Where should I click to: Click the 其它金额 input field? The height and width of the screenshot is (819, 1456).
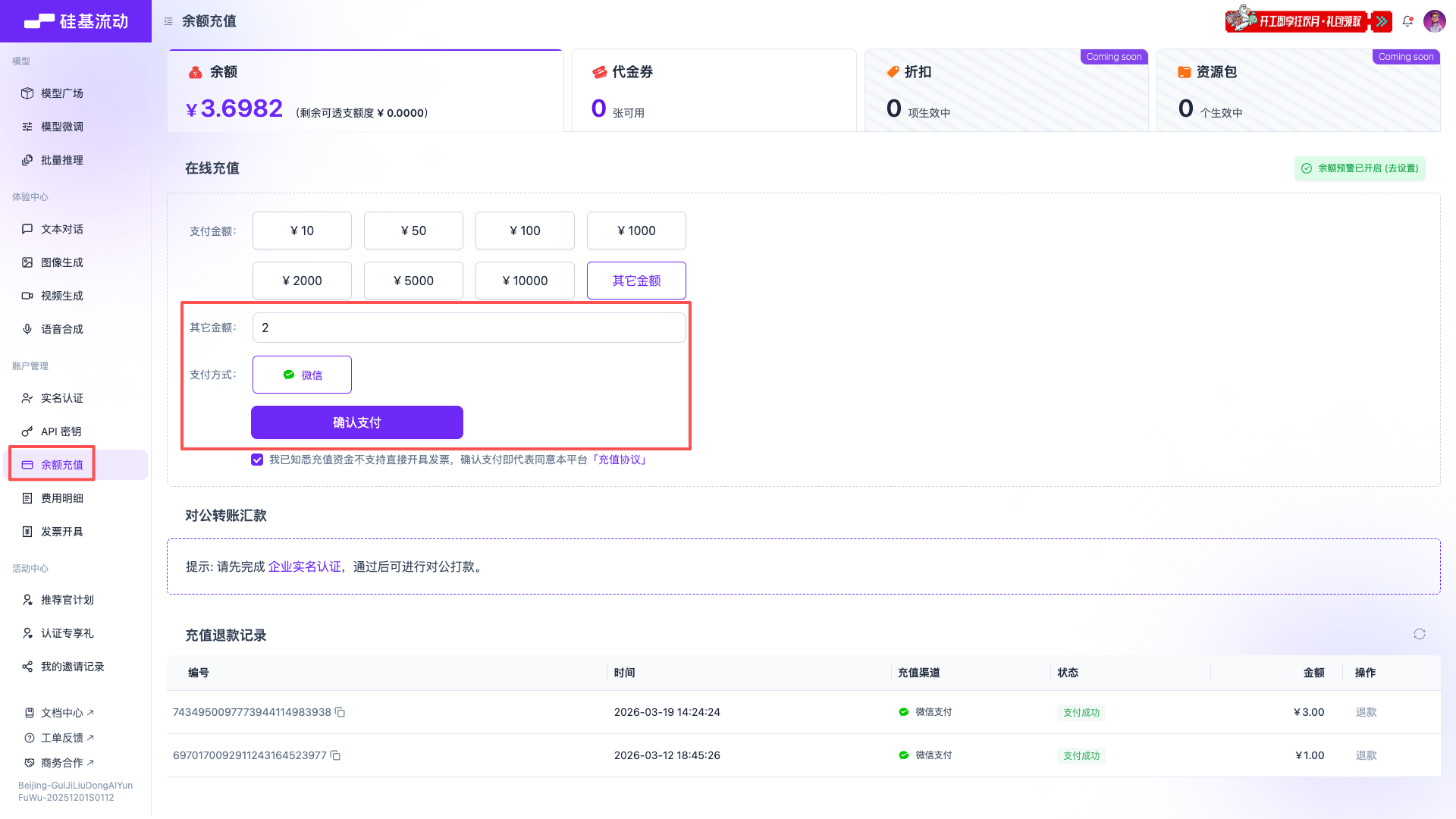pos(469,328)
